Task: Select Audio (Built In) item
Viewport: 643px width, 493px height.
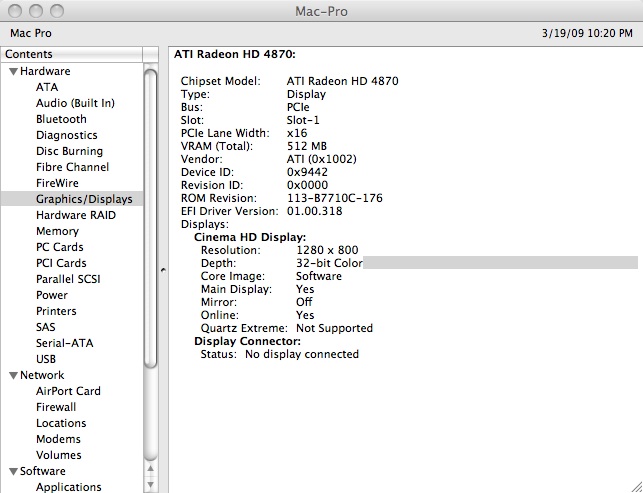Action: coord(75,103)
